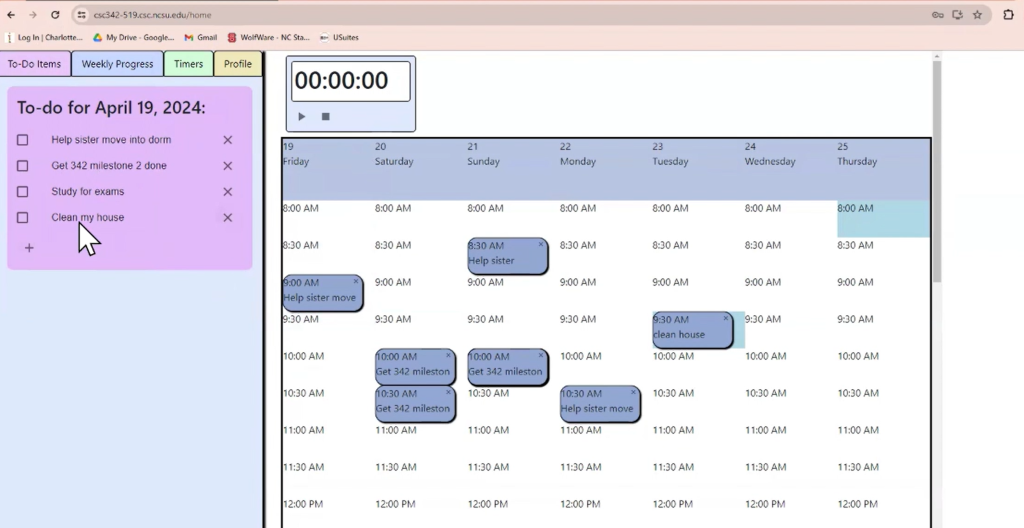1024x528 pixels.
Task: Delete the 'Study for exams' to-do item
Action: pyautogui.click(x=227, y=192)
